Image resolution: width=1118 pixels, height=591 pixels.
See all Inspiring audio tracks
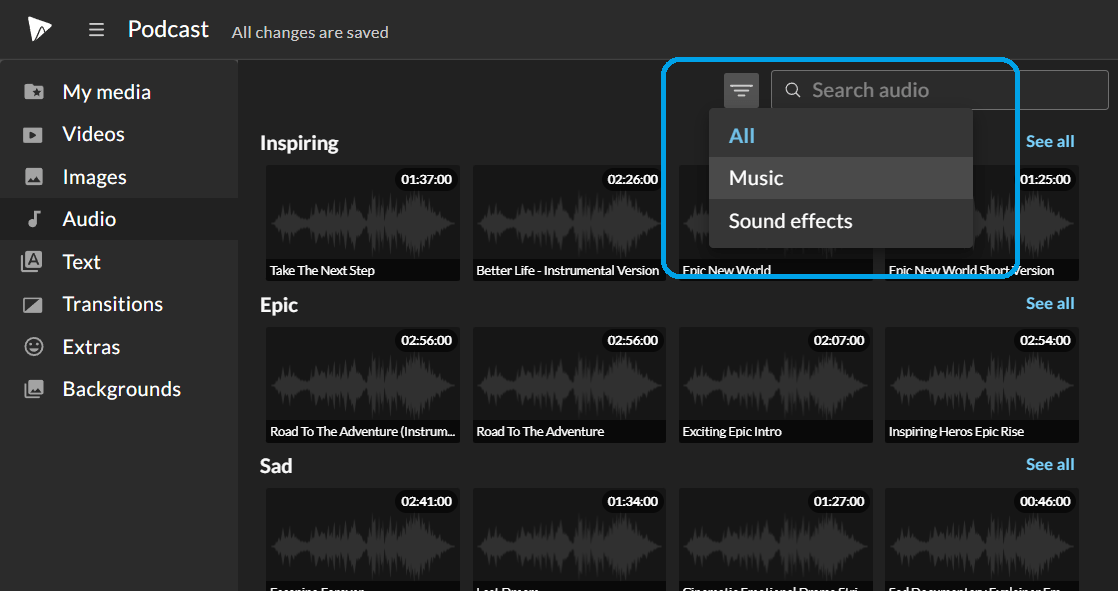[1050, 141]
